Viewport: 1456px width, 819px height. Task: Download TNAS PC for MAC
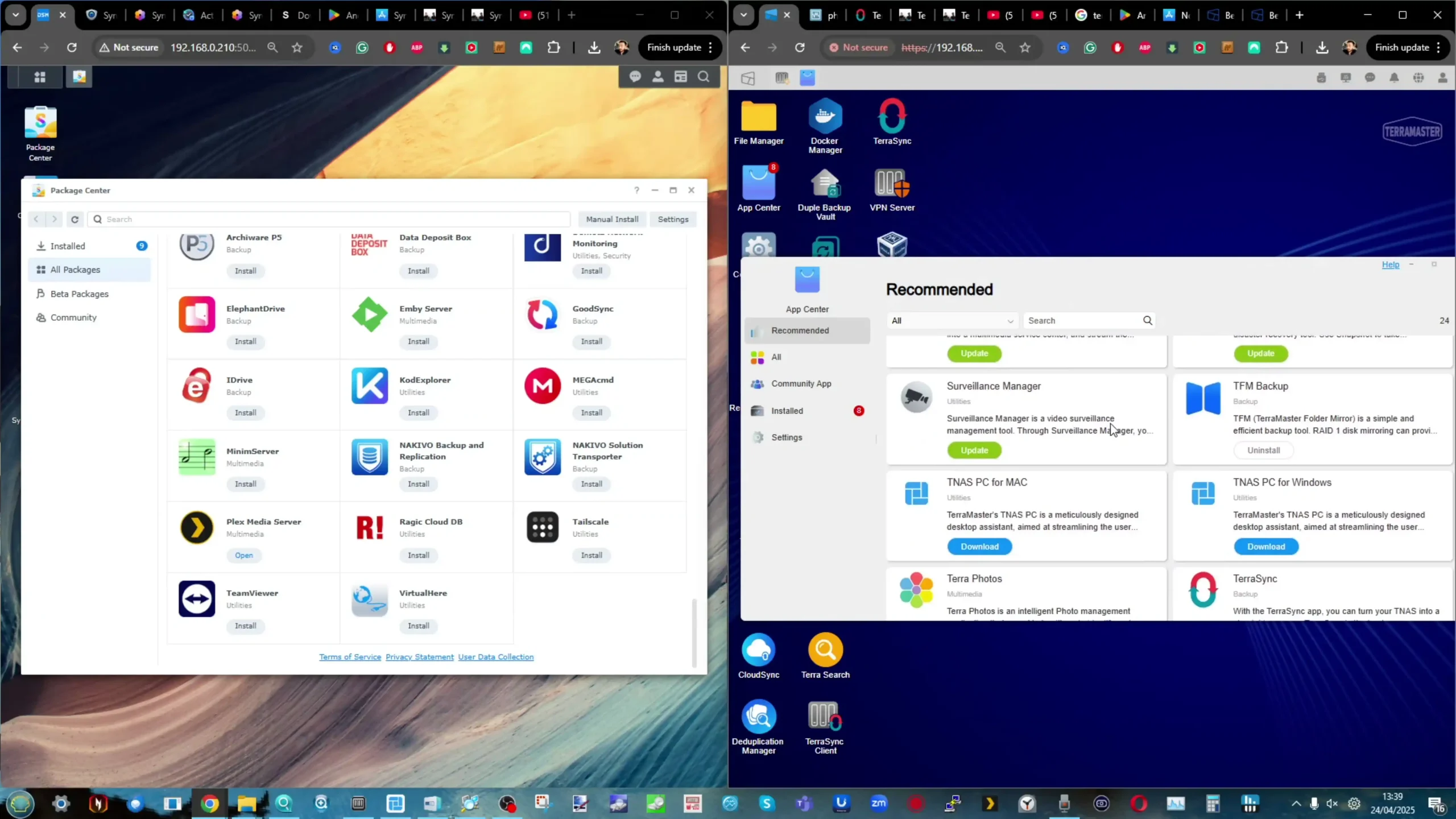point(979,547)
